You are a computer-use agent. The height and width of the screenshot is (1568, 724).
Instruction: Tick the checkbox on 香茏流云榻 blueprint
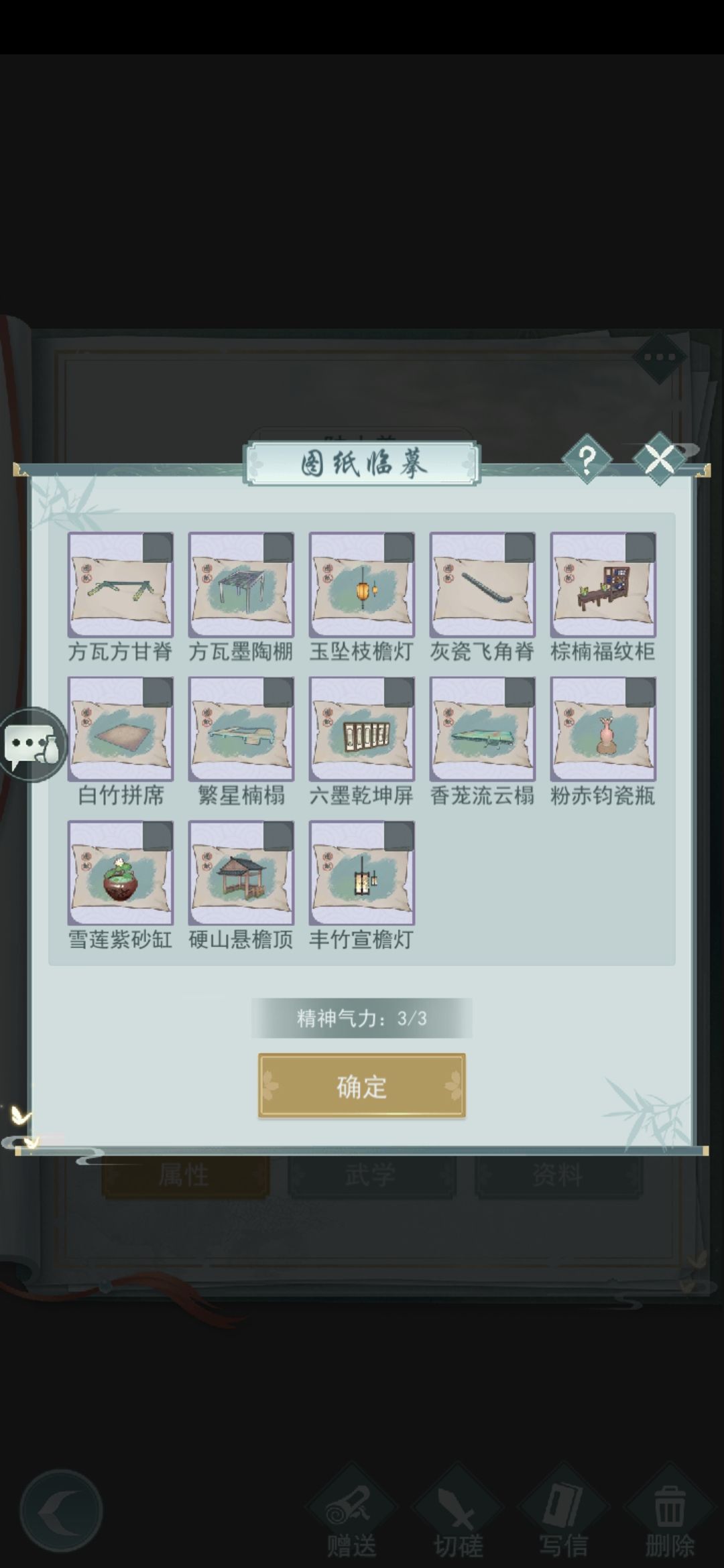(520, 692)
